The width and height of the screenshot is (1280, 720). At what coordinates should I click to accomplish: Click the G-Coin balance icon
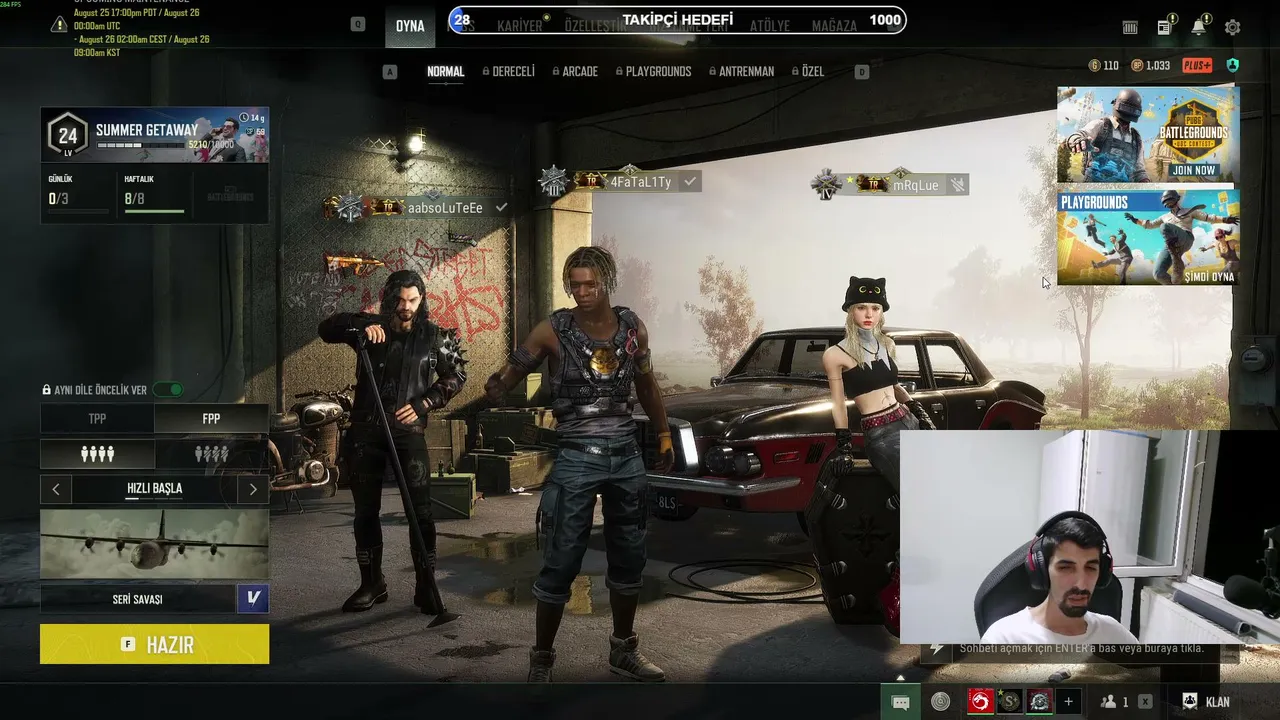pyautogui.click(x=1094, y=66)
